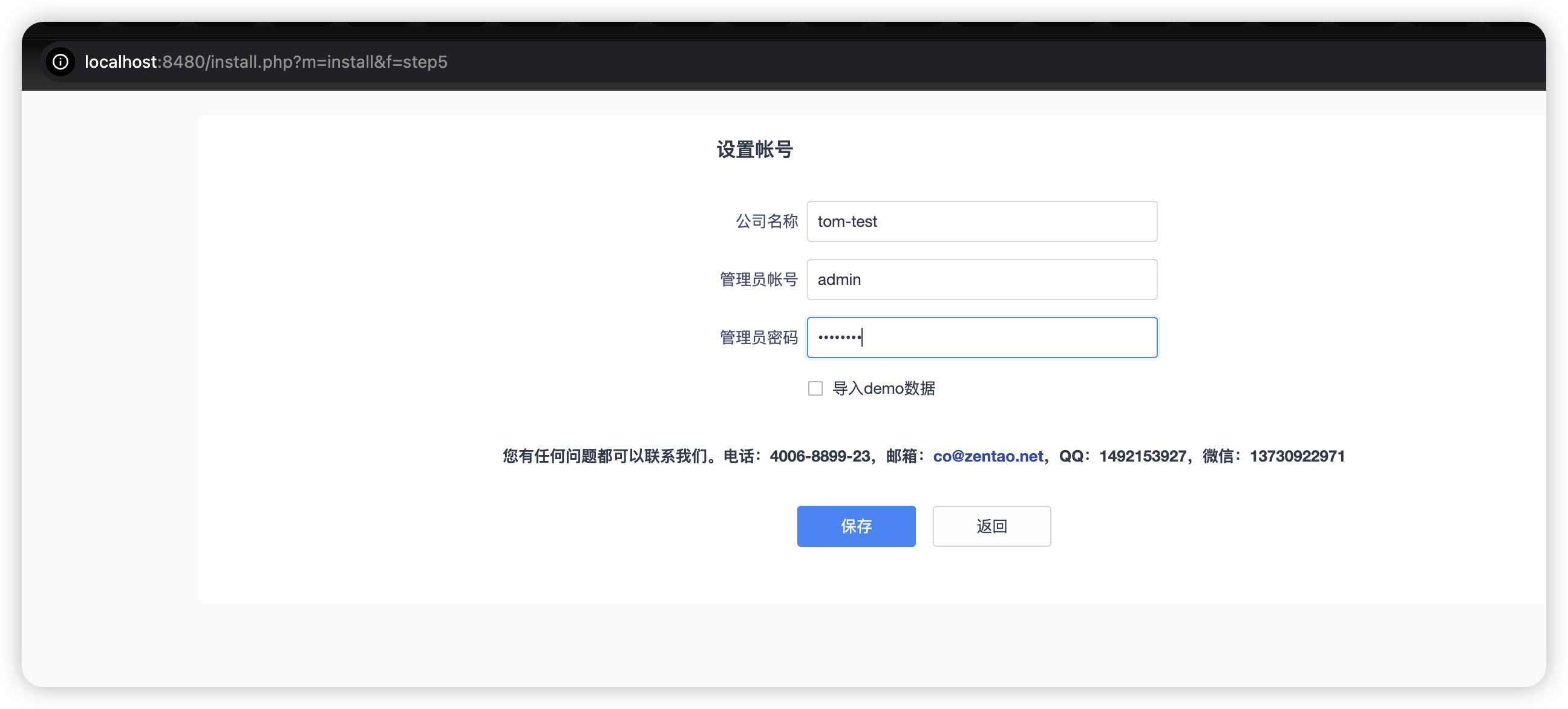1568x709 pixels.
Task: Click the 公司名称 field label
Action: pos(766,221)
